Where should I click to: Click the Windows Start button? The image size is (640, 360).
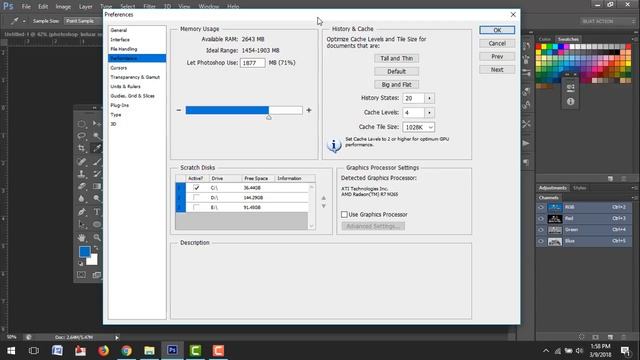[x=11, y=351]
